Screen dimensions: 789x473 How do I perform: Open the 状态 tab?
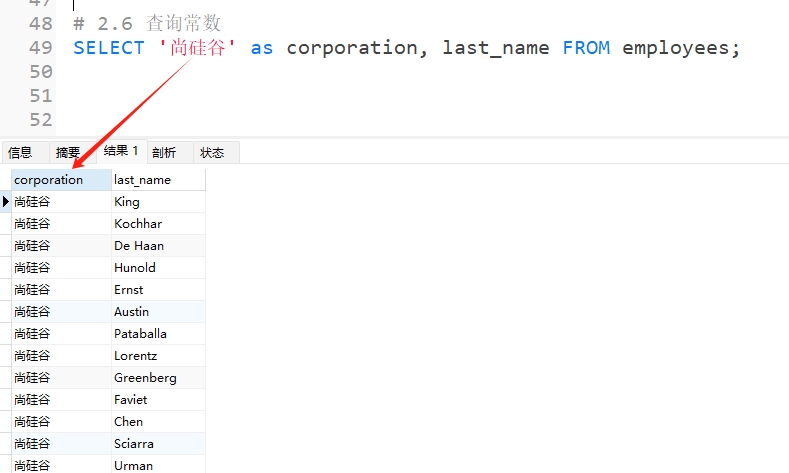coord(212,153)
